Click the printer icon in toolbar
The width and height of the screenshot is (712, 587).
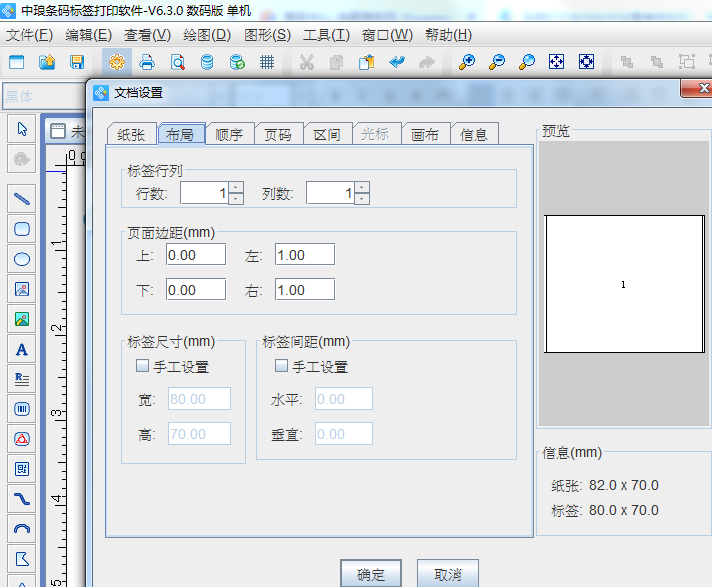(147, 62)
